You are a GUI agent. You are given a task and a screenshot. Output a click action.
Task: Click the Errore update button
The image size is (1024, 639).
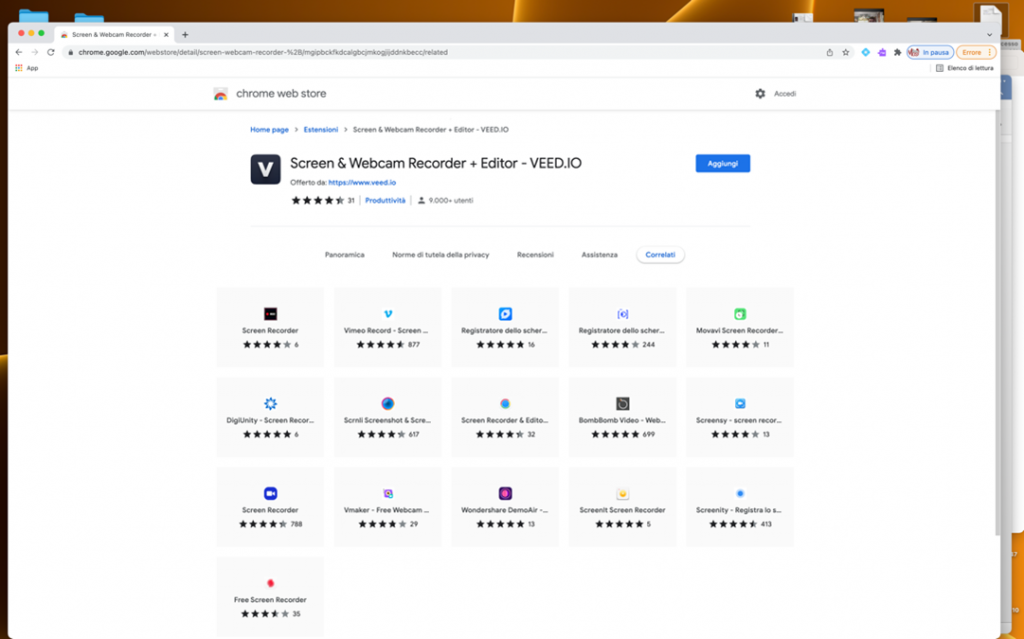pos(976,52)
